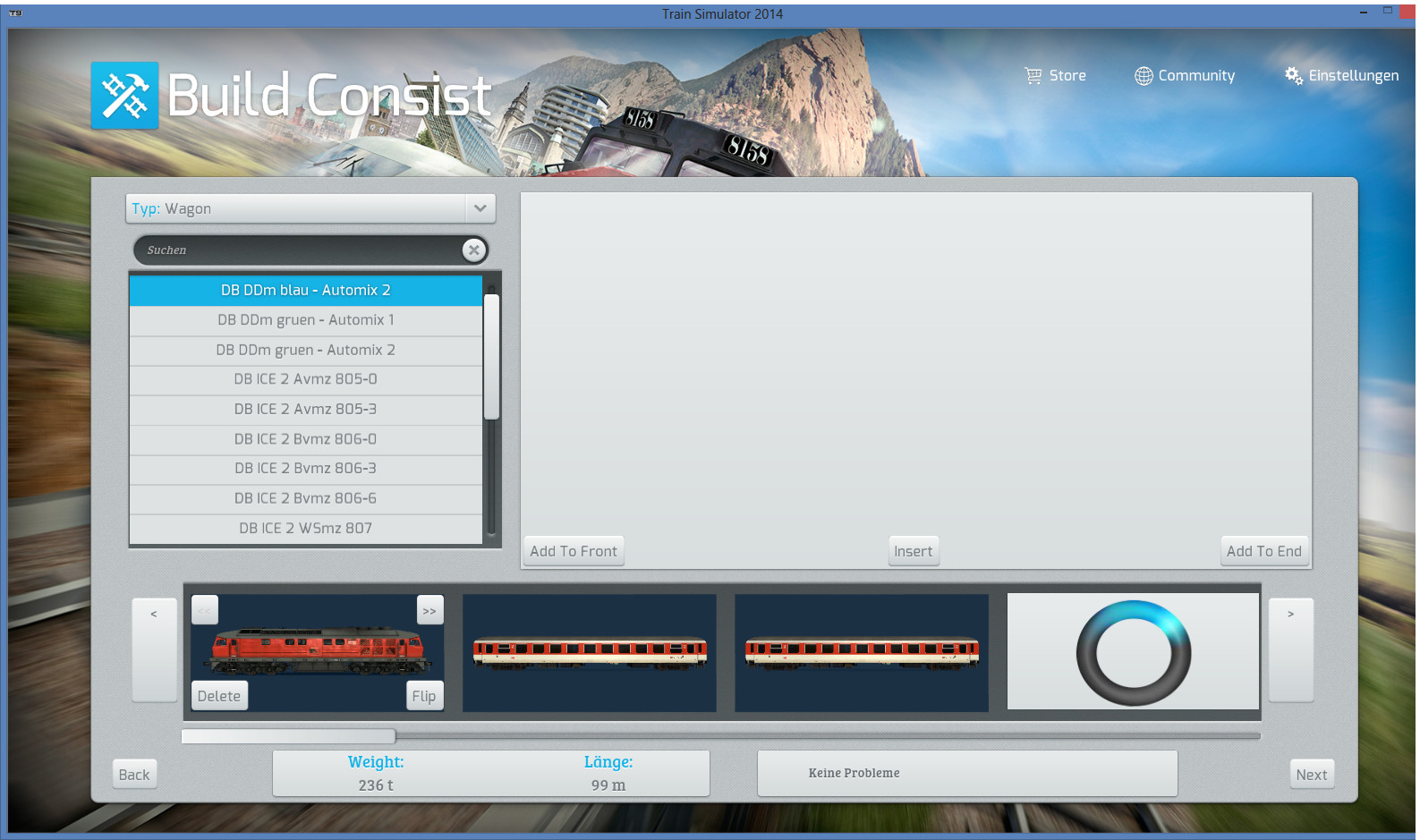Shift consist view right with > arrow

coord(1291,649)
